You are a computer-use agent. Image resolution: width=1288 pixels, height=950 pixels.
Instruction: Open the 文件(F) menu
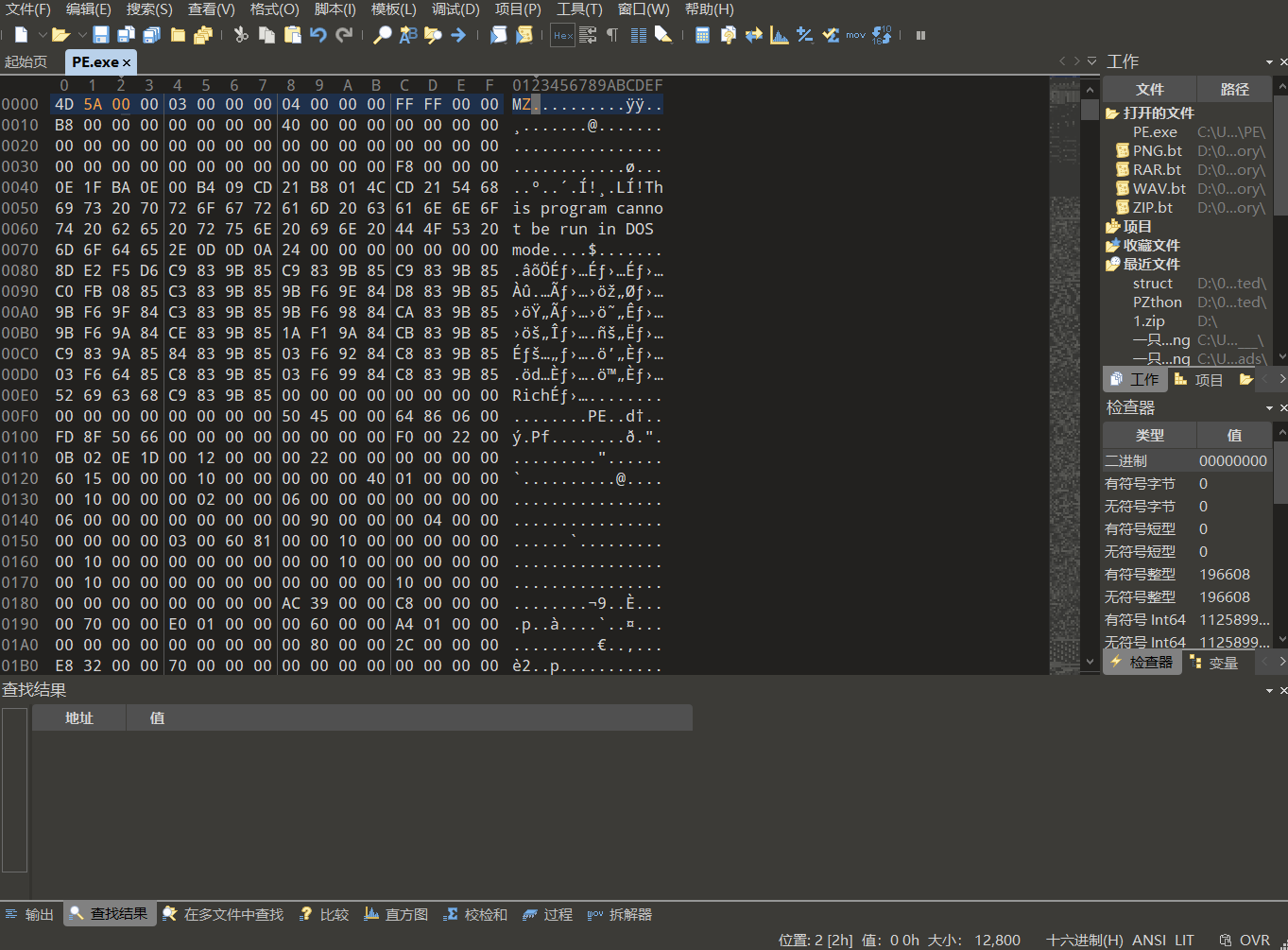[28, 9]
